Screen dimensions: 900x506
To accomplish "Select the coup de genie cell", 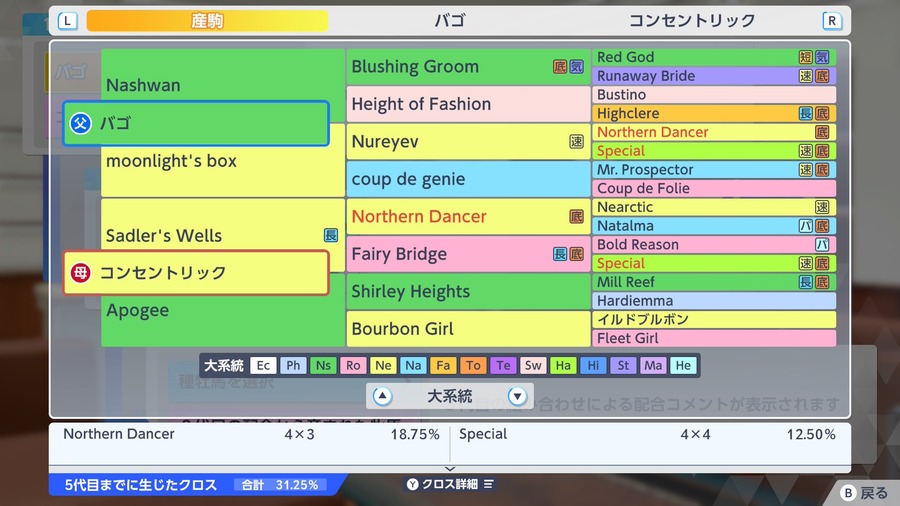I will pos(468,179).
